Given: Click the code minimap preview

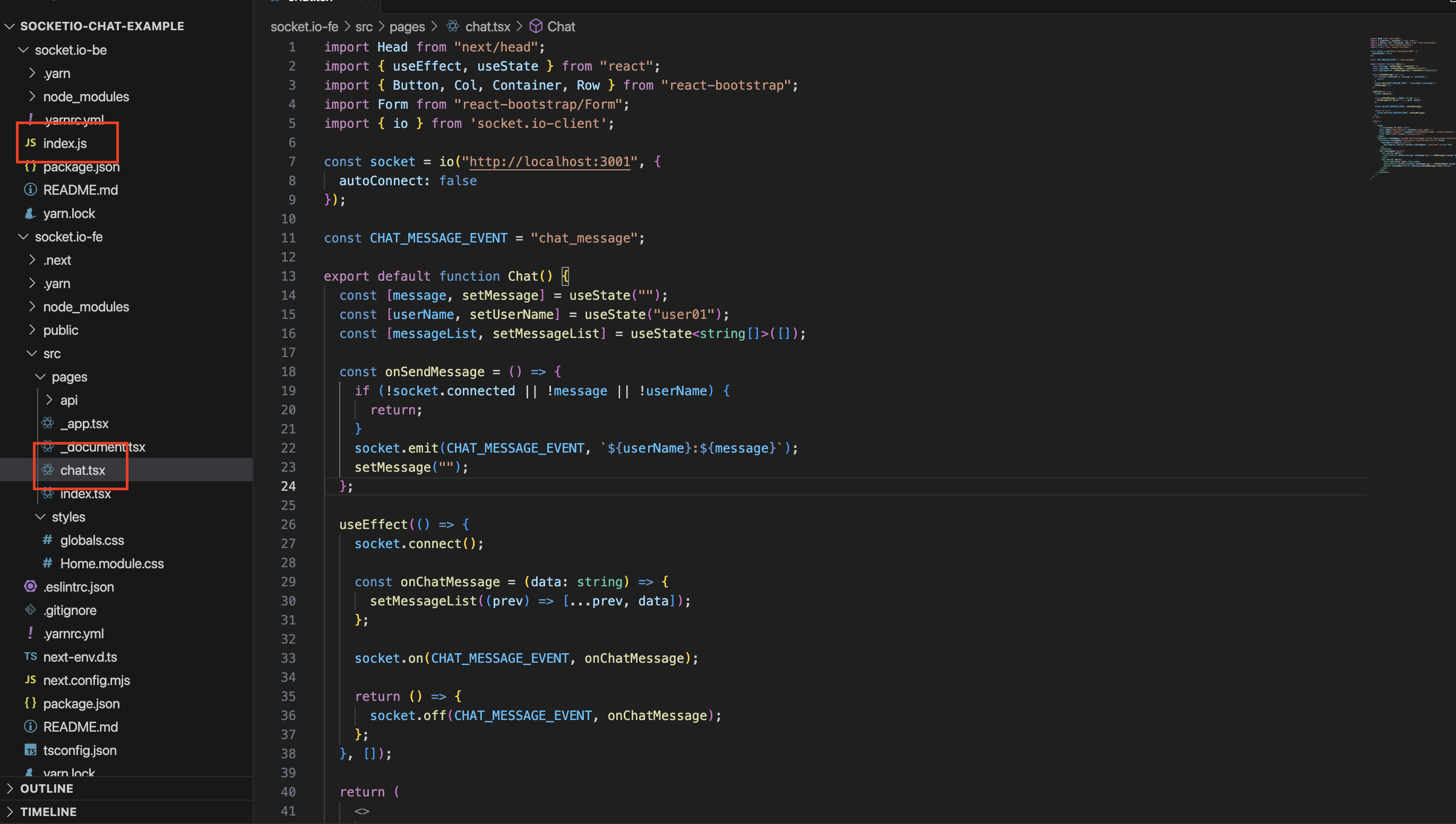Looking at the screenshot, I should point(1412,108).
